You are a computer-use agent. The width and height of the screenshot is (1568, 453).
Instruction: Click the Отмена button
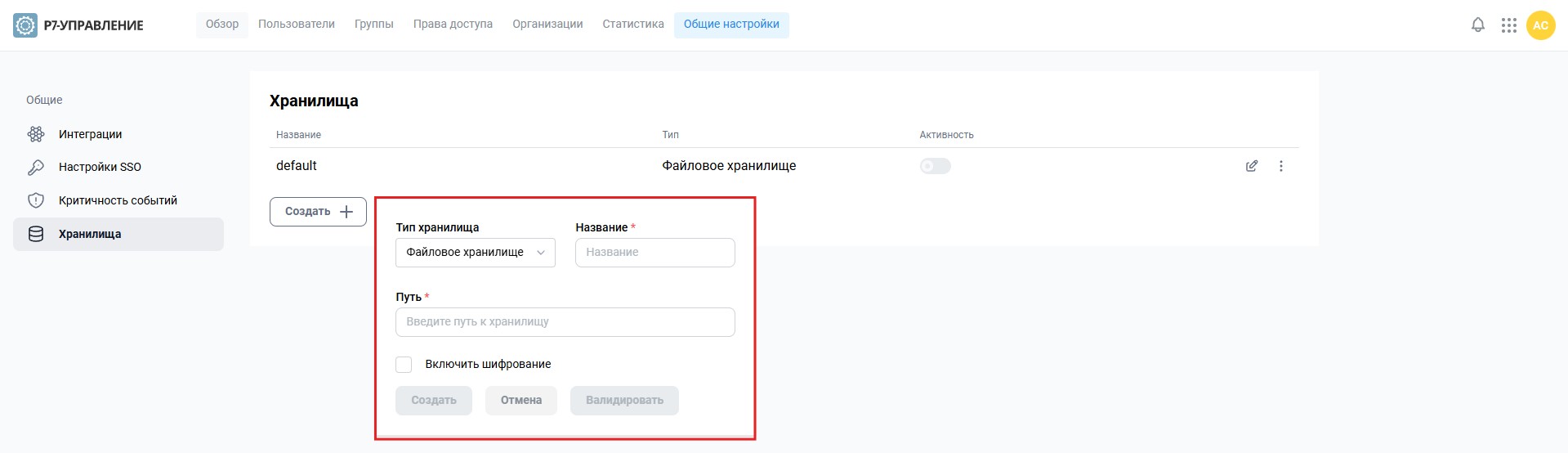click(521, 401)
